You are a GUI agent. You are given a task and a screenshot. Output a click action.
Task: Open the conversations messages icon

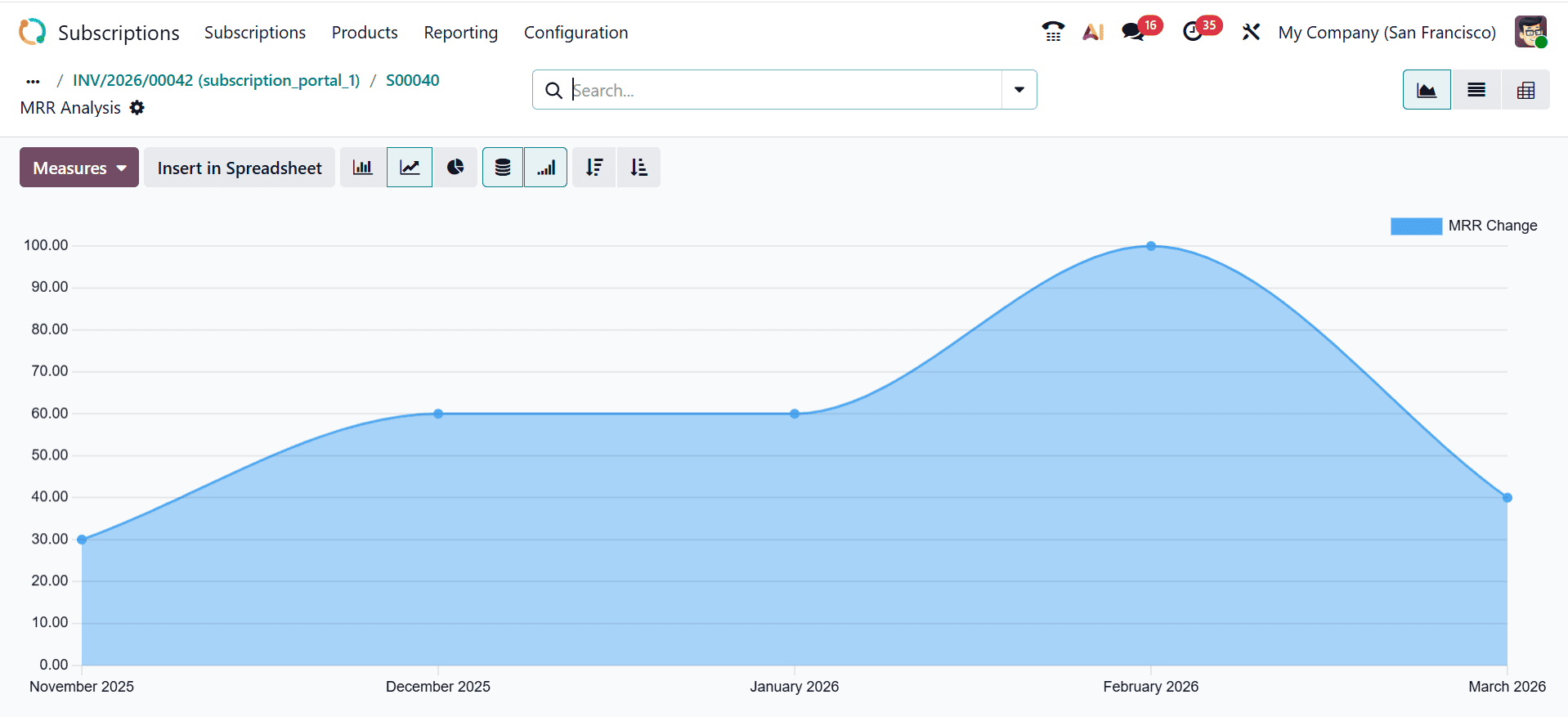[x=1133, y=32]
